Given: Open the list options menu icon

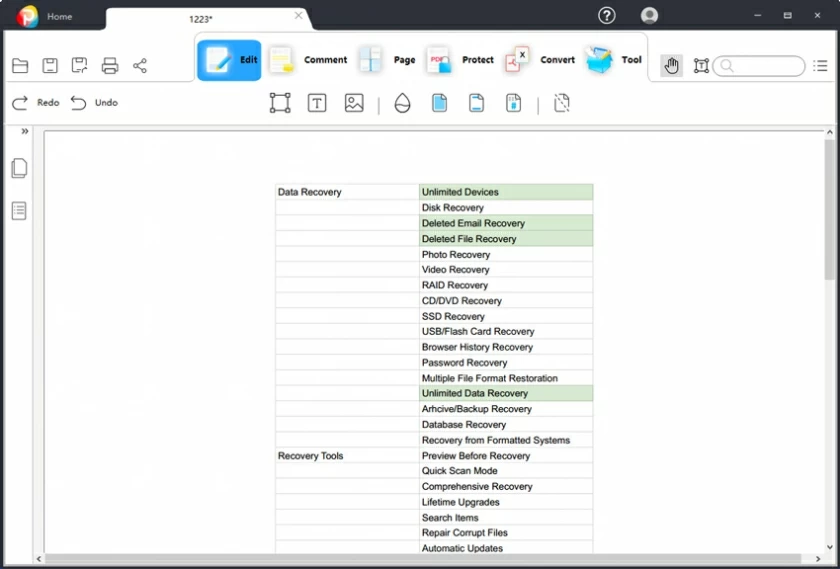Looking at the screenshot, I should point(820,66).
